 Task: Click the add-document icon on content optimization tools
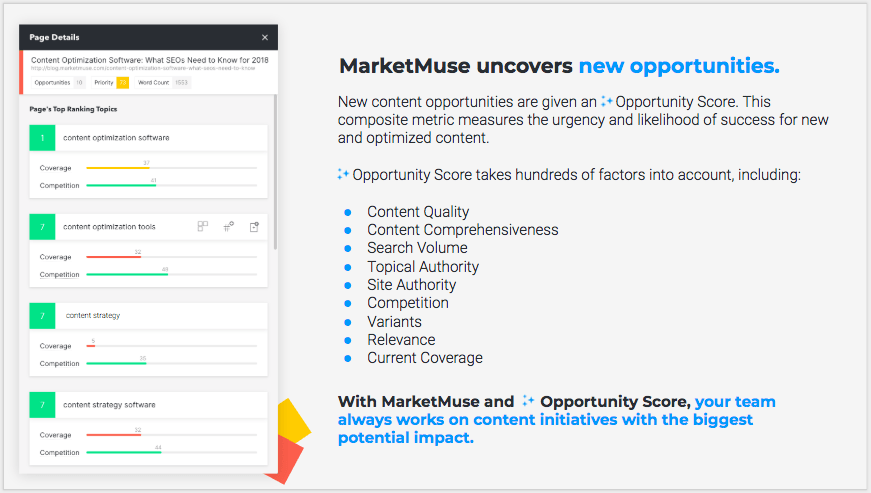[254, 227]
